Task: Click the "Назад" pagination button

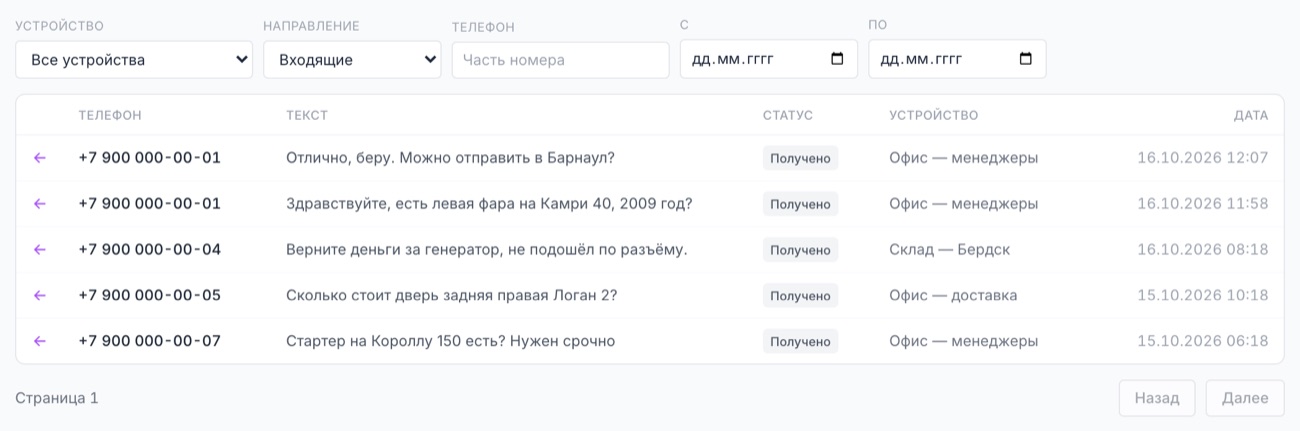Action: click(x=1157, y=398)
